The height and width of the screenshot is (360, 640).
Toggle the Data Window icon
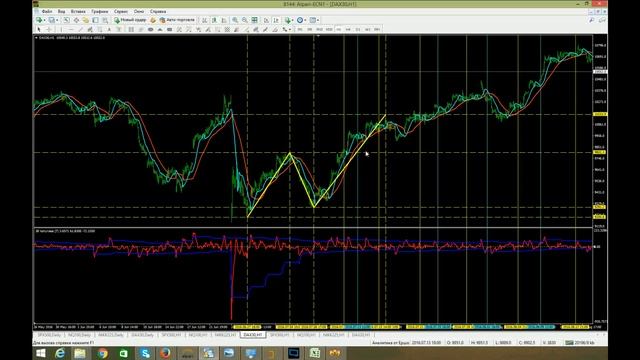[x=76, y=20]
